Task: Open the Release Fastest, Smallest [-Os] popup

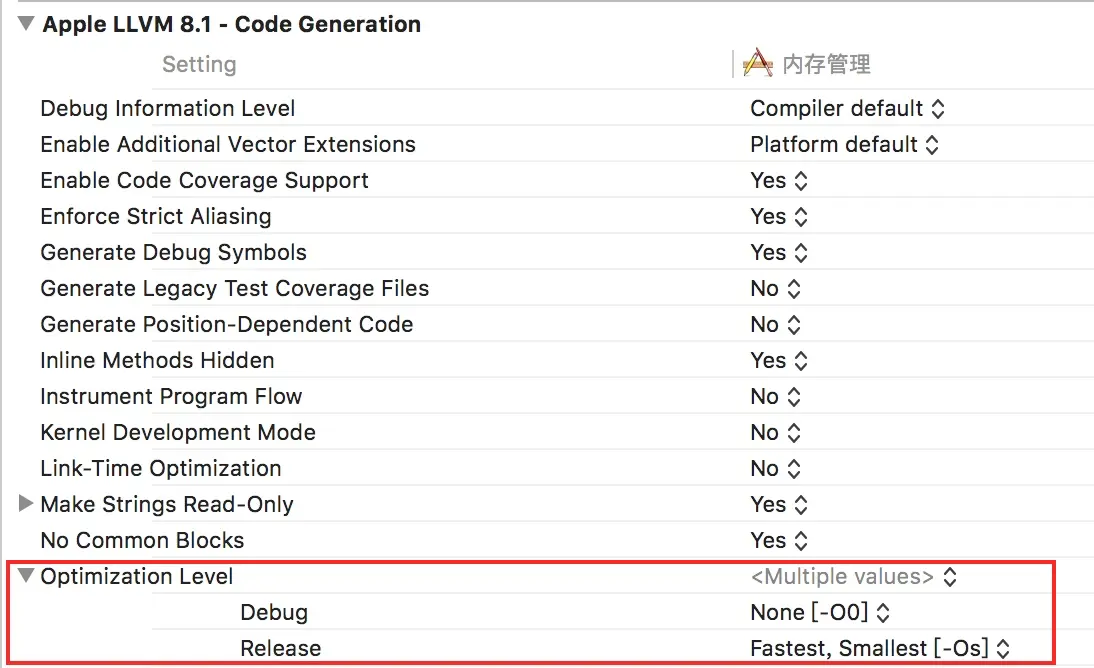Action: (881, 648)
